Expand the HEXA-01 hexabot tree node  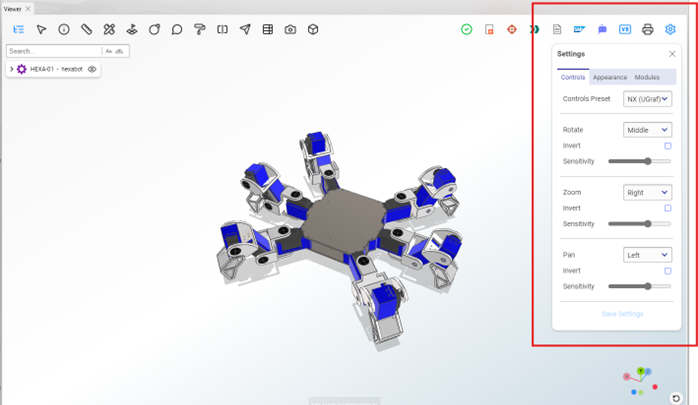11,69
